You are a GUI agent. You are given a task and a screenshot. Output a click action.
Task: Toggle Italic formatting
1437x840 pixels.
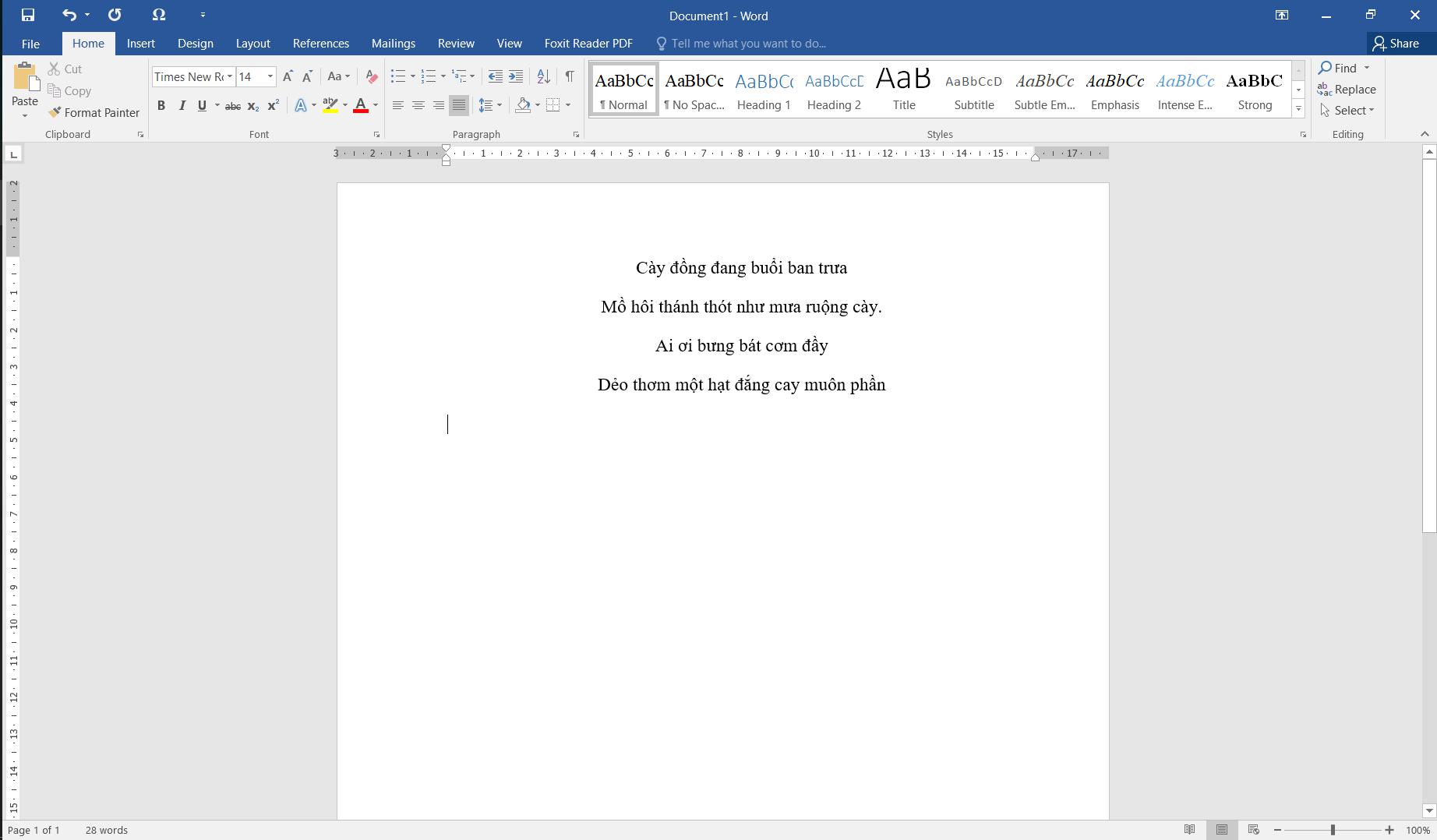[182, 105]
